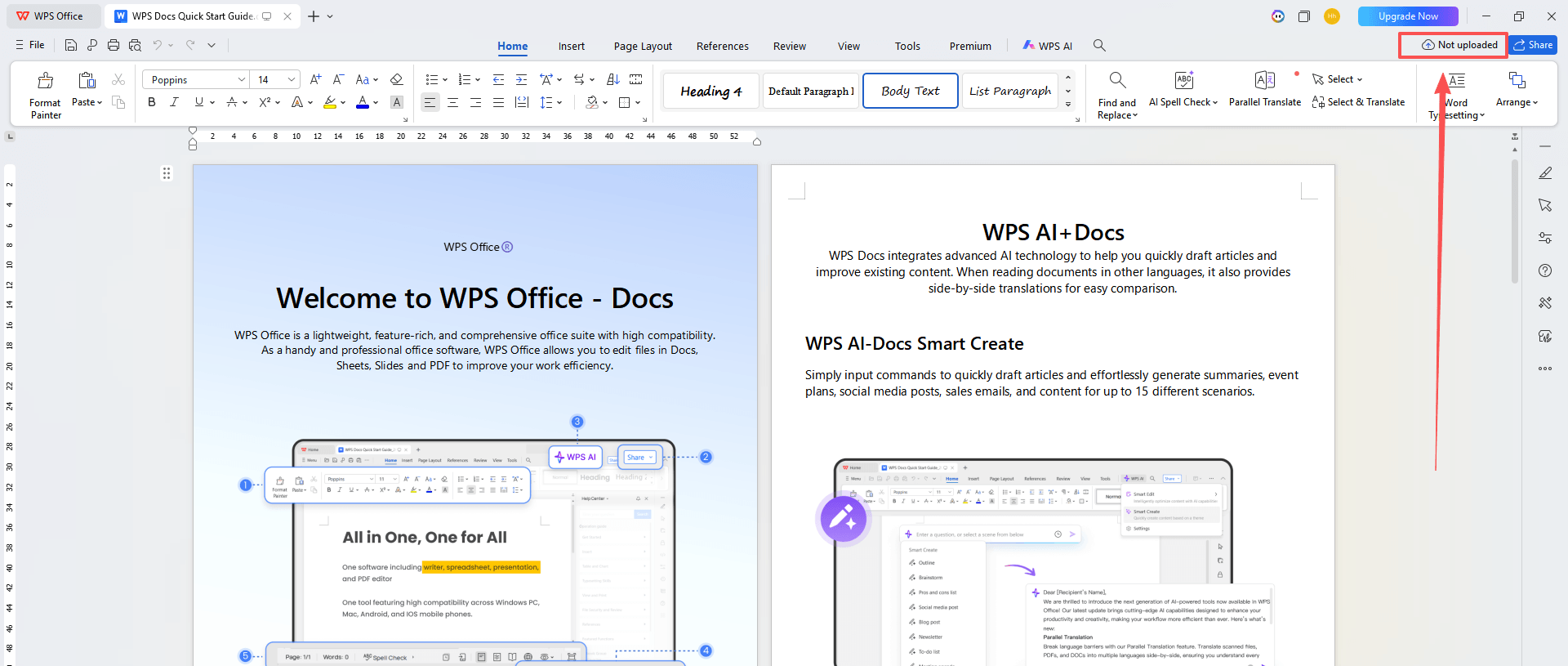Open the Poppins font name dropdown
Image resolution: width=1568 pixels, height=666 pixels.
click(x=242, y=79)
